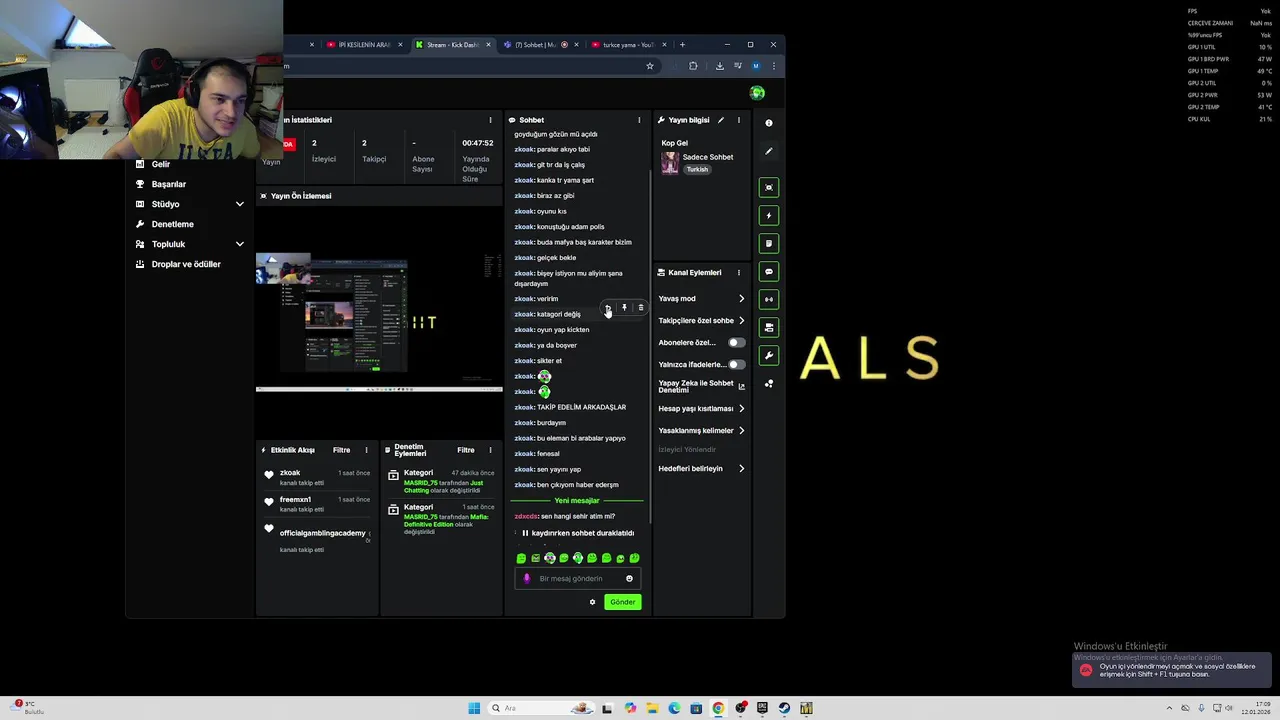1280x720 pixels.
Task: Click the green wrench sidebar icon
Action: 769,355
